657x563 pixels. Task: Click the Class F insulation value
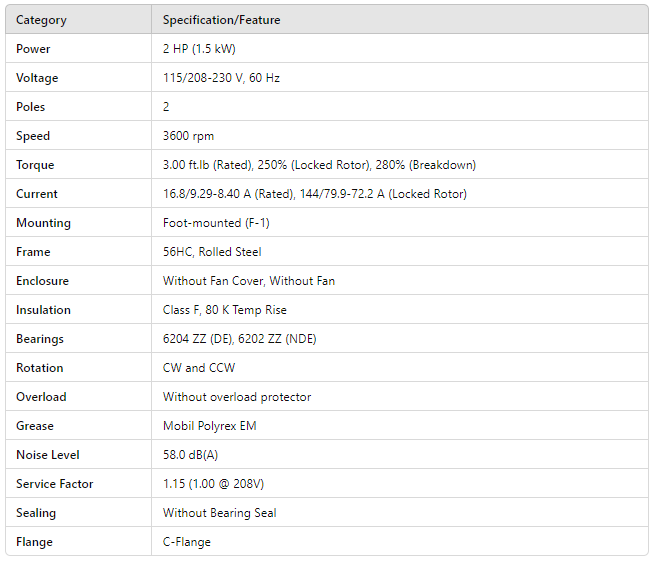(x=224, y=310)
